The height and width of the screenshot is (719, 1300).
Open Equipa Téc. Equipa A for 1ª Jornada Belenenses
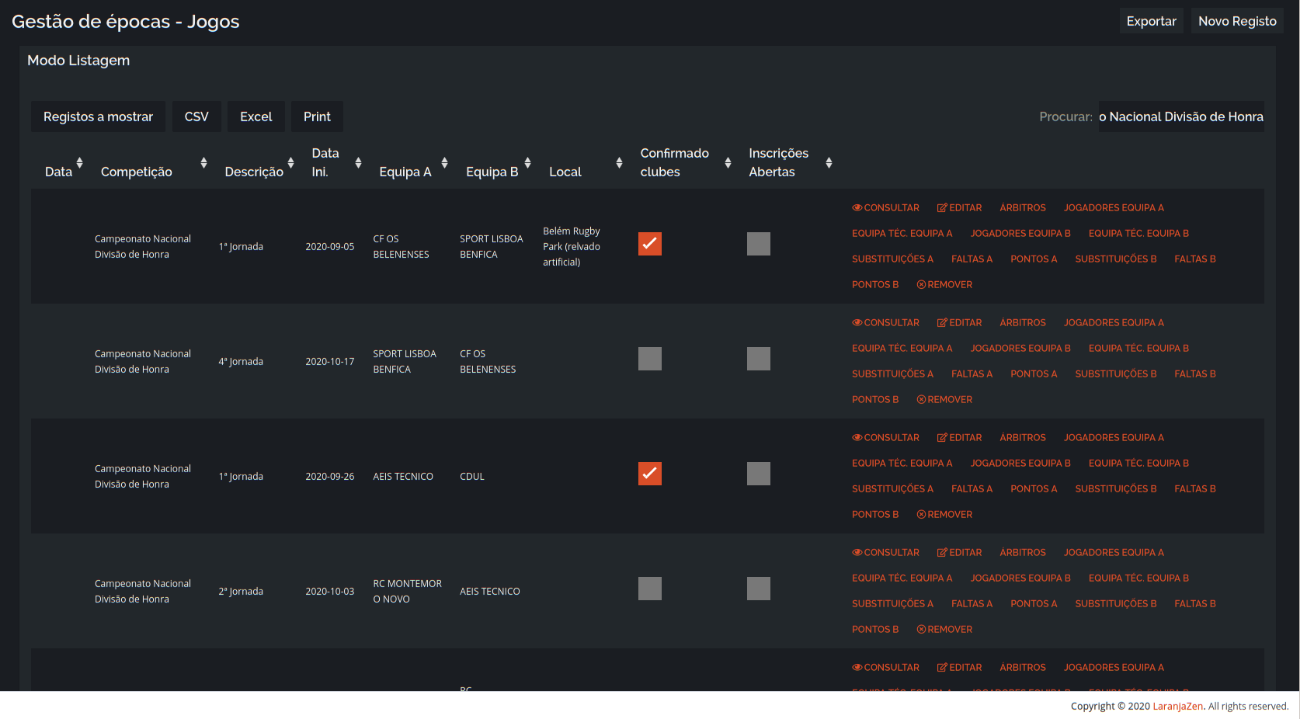tap(902, 234)
